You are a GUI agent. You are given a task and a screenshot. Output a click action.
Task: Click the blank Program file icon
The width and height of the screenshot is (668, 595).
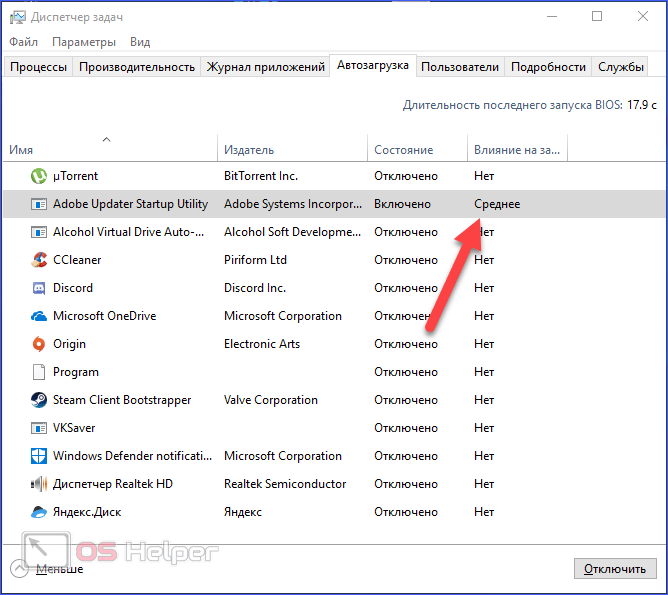click(39, 372)
